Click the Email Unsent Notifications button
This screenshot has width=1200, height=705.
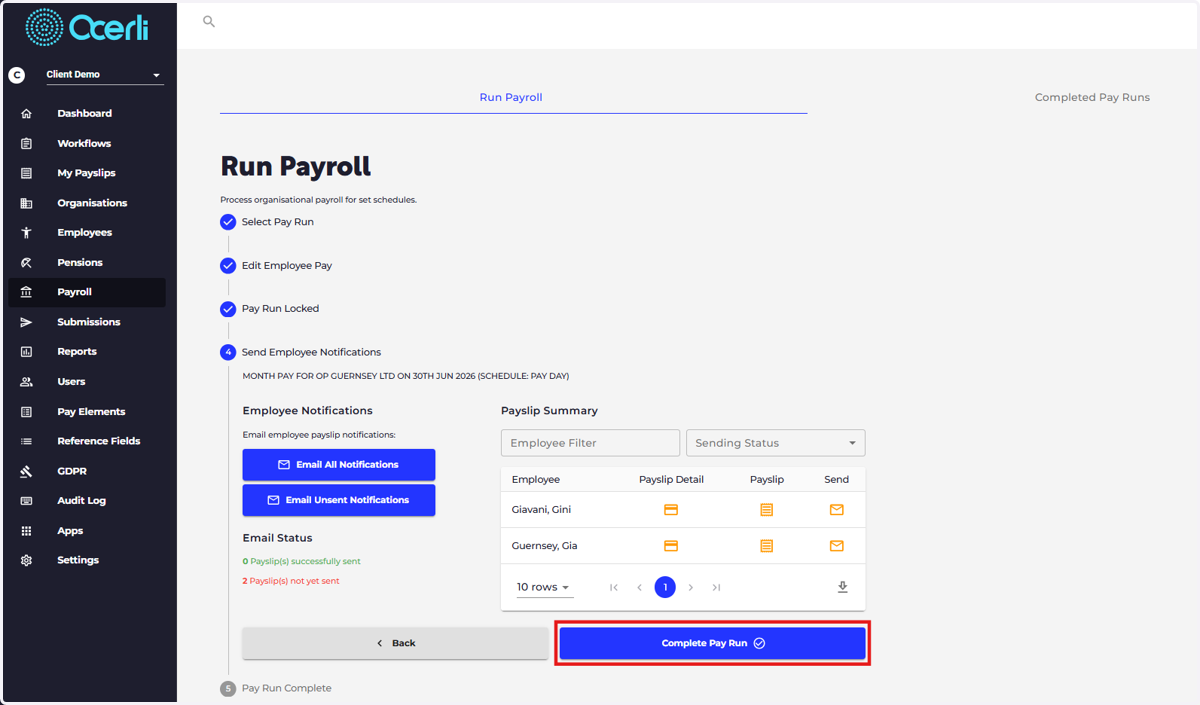click(x=339, y=500)
